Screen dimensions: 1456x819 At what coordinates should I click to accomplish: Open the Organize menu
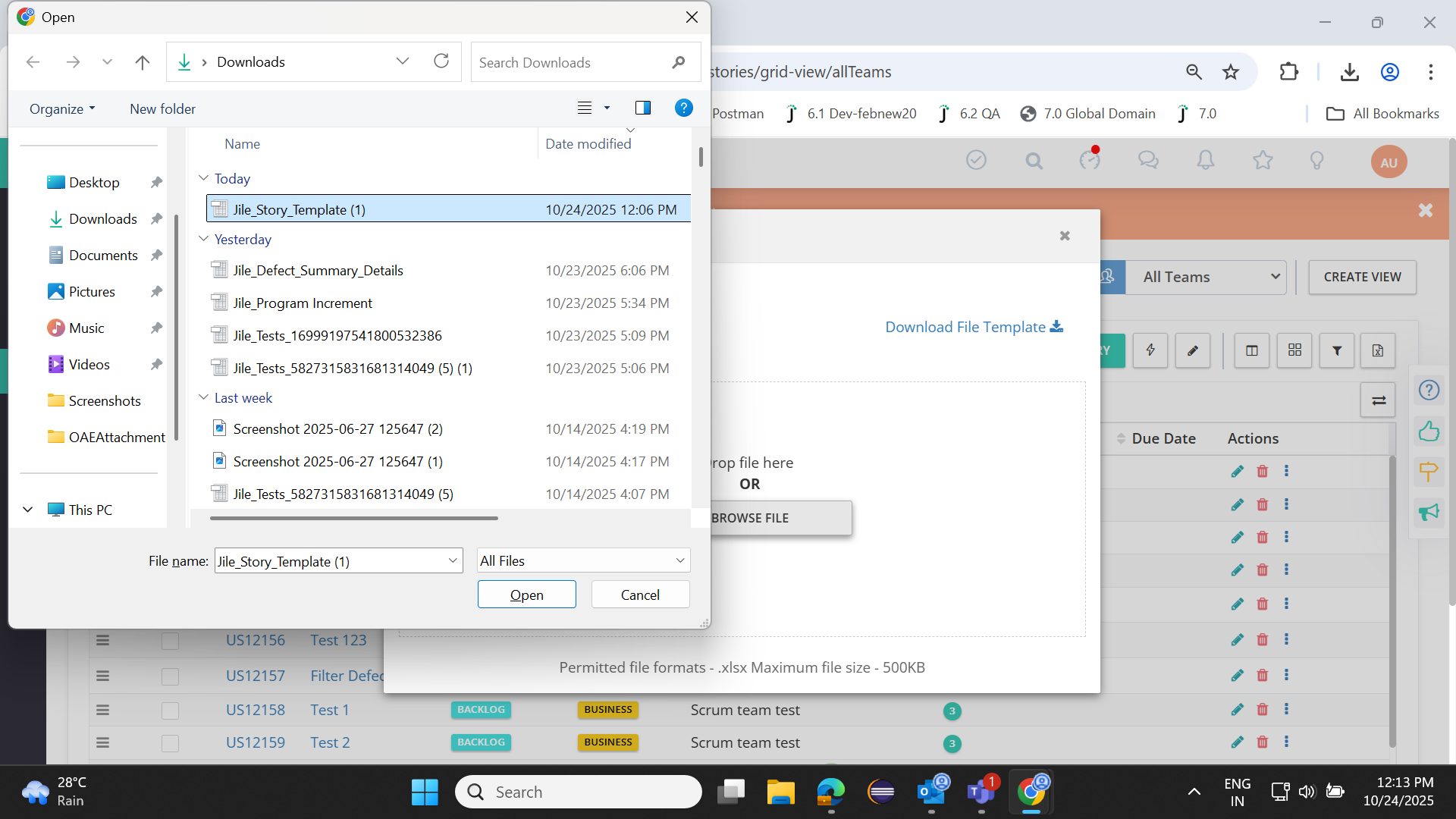[62, 108]
